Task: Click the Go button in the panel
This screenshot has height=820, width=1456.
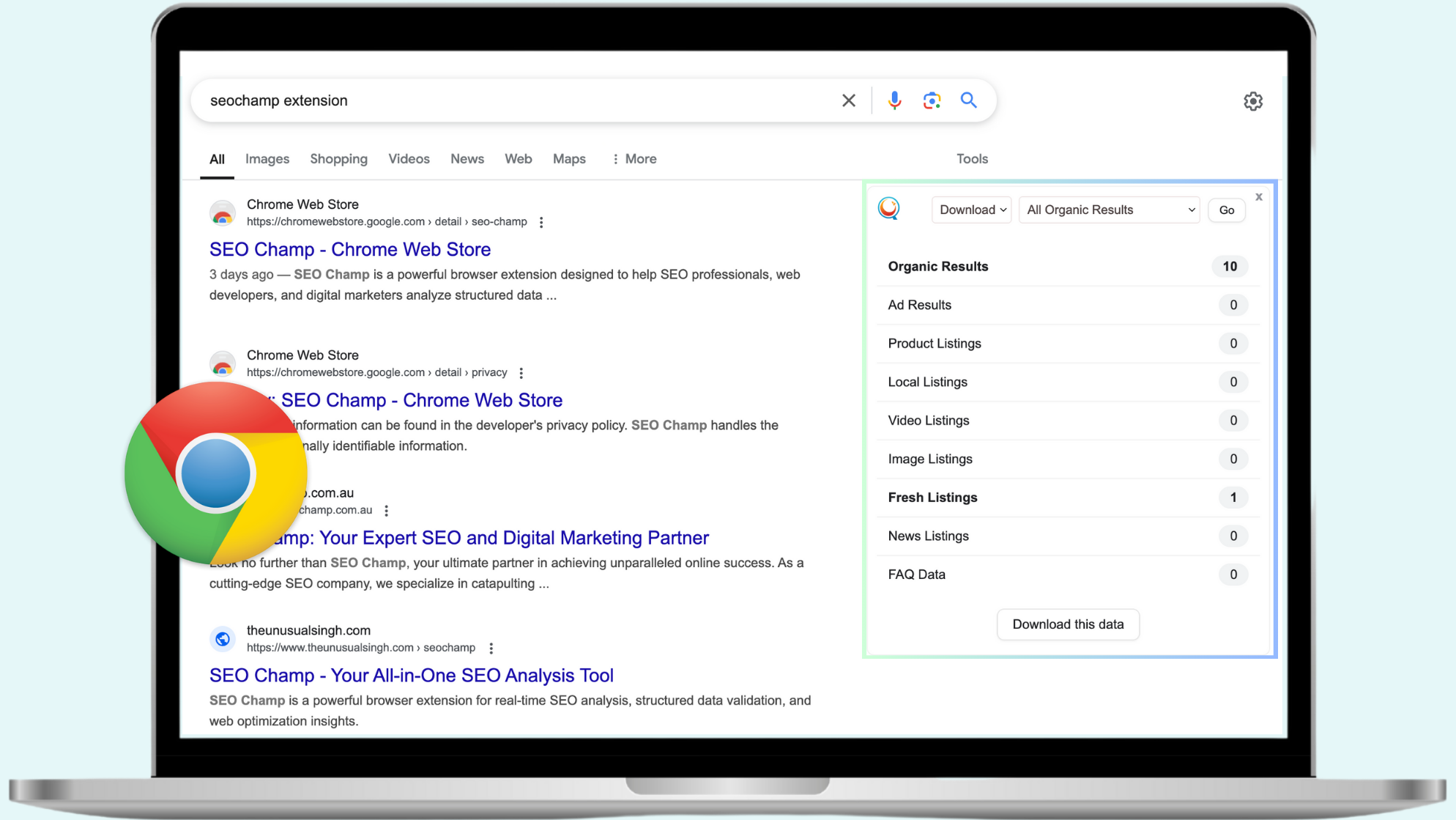Action: 1227,210
